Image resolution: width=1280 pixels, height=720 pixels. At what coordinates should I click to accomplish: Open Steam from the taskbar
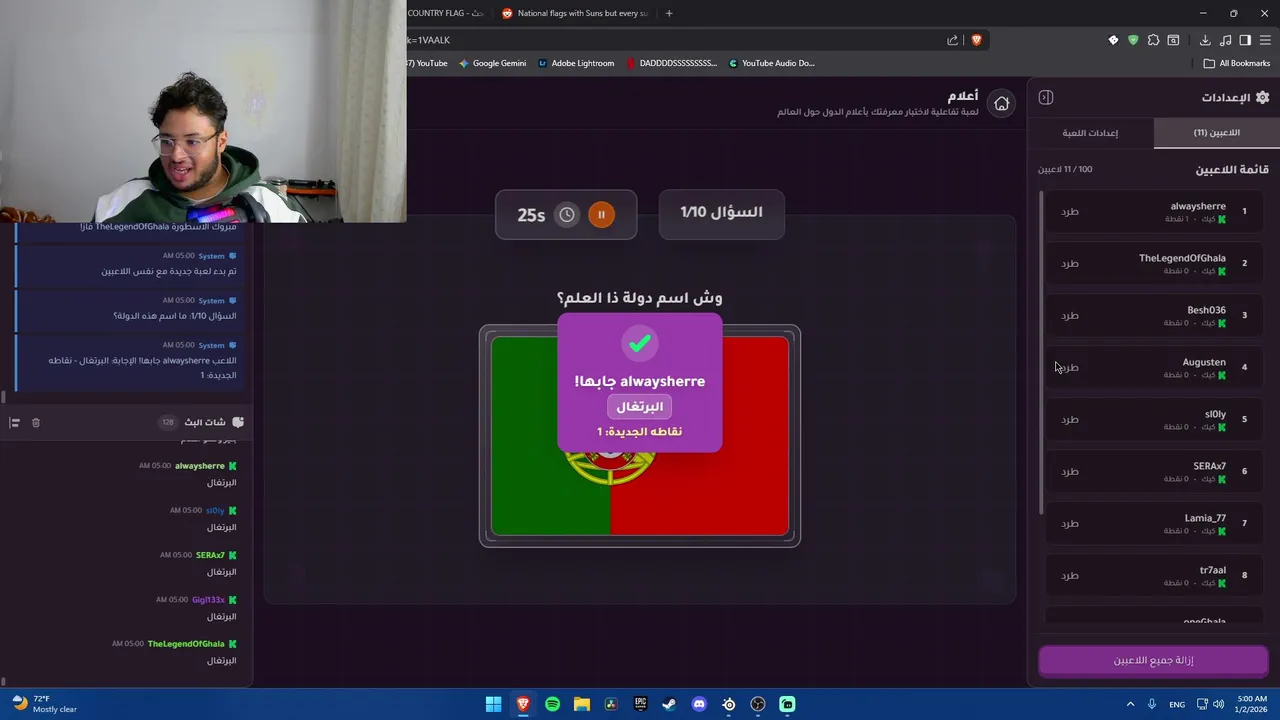tap(669, 704)
